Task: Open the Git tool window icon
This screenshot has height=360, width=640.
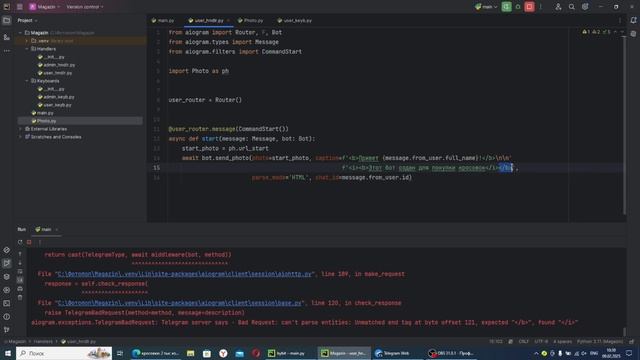Action: [x=7, y=329]
